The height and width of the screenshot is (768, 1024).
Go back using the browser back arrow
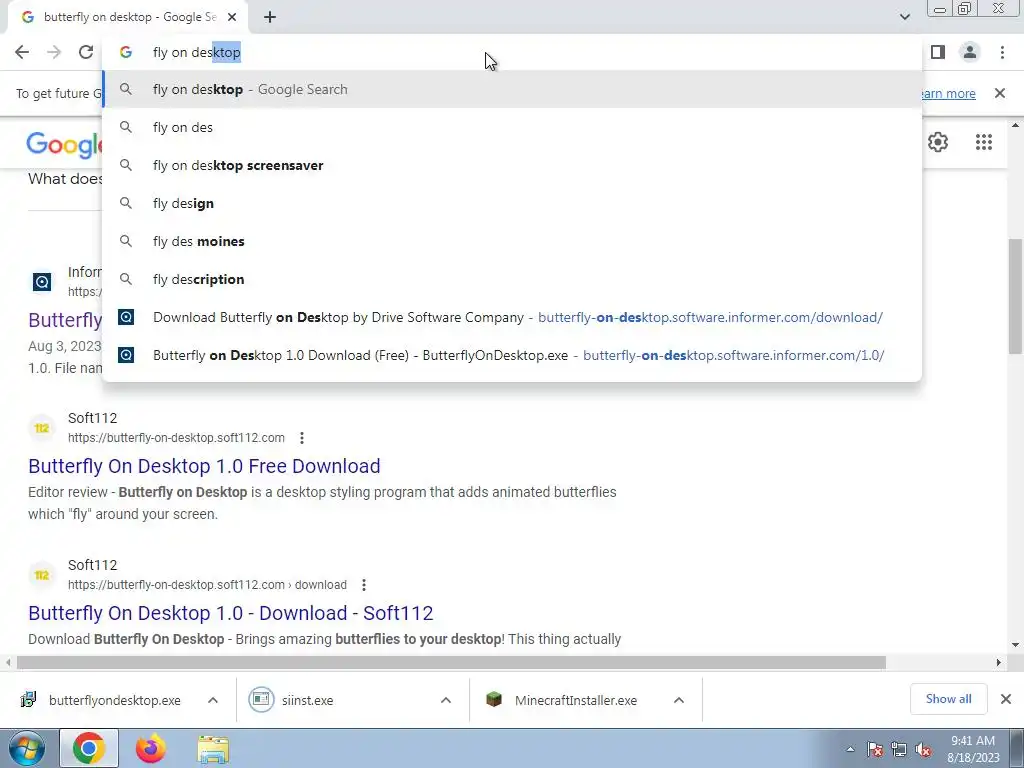[22, 52]
